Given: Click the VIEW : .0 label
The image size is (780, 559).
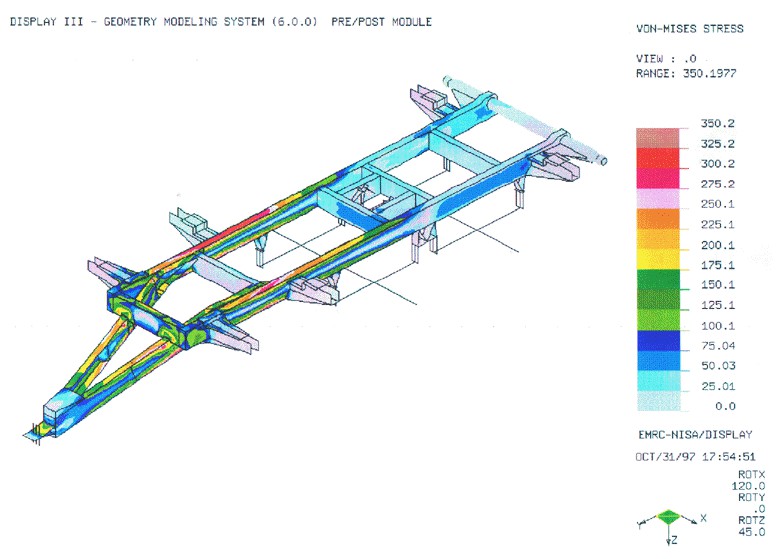Looking at the screenshot, I should tap(666, 58).
